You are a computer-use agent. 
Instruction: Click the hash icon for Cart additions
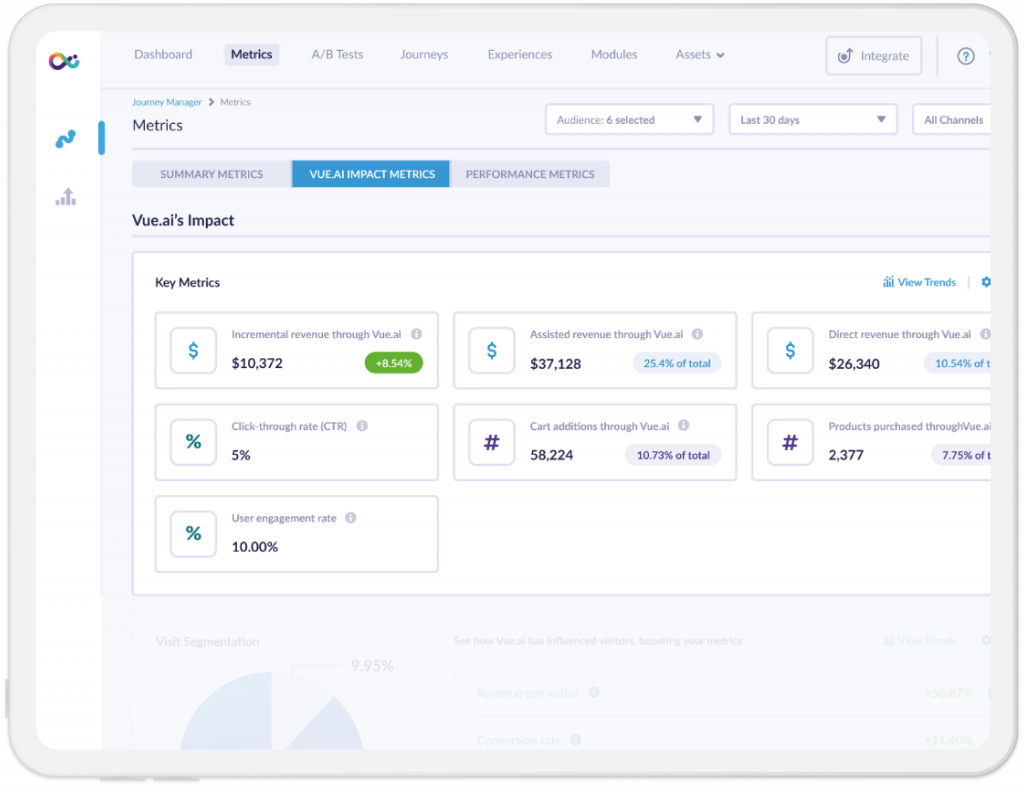point(492,442)
